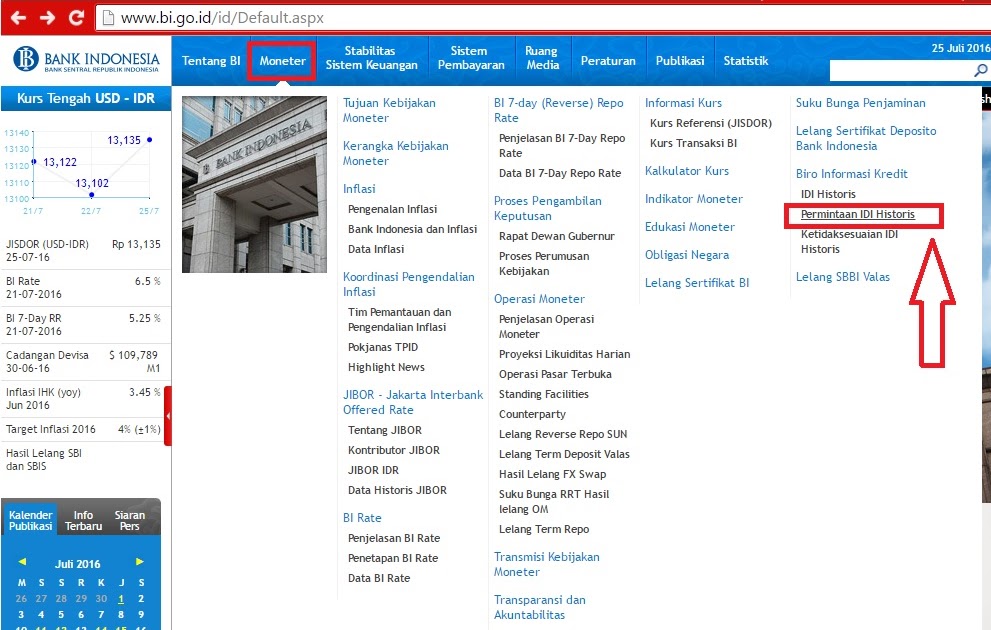Open Koordinasi Pengendalian Inflasi link
This screenshot has height=630, width=991.
pos(408,284)
